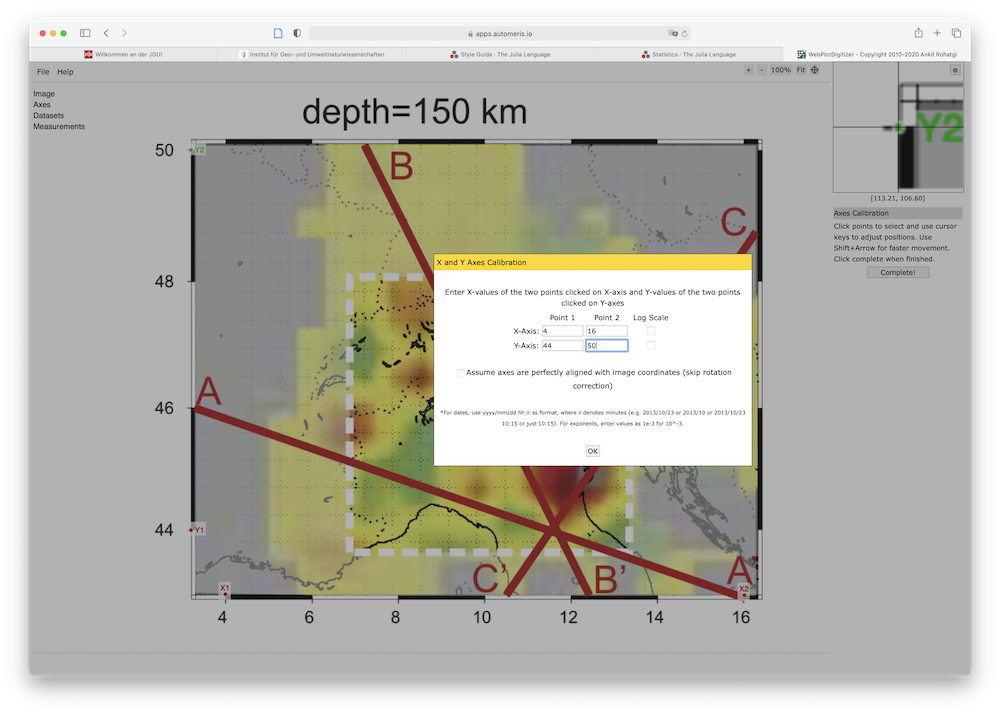Click the Safari tab overview icon
1000x714 pixels.
956,33
